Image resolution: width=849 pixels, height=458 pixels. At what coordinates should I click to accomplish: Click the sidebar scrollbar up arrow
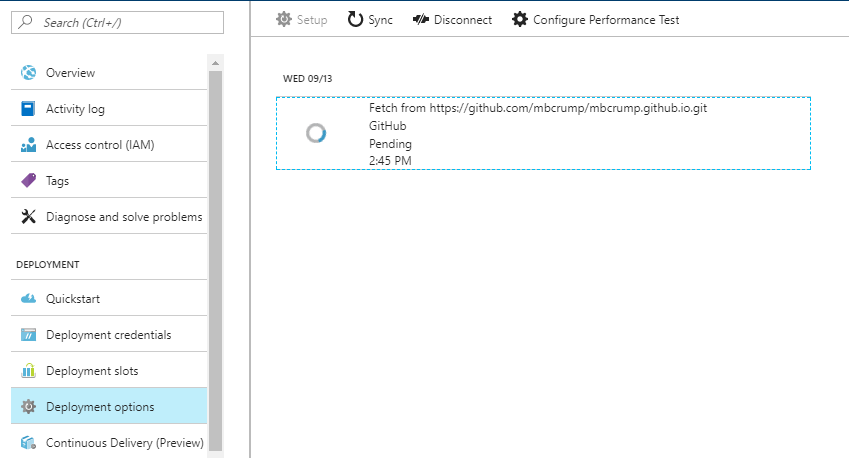(215, 63)
